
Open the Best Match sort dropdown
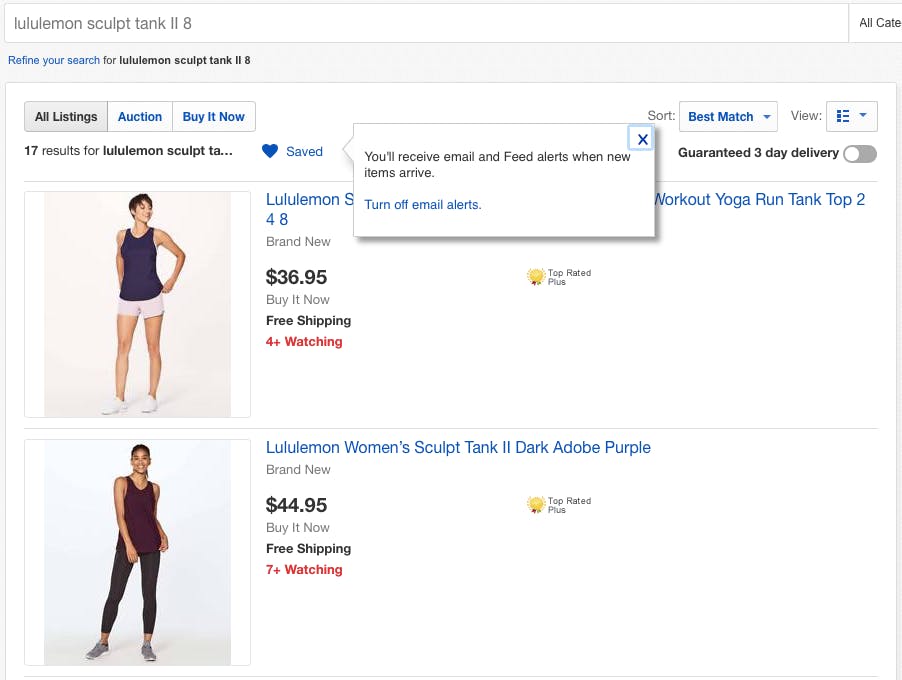pos(729,117)
